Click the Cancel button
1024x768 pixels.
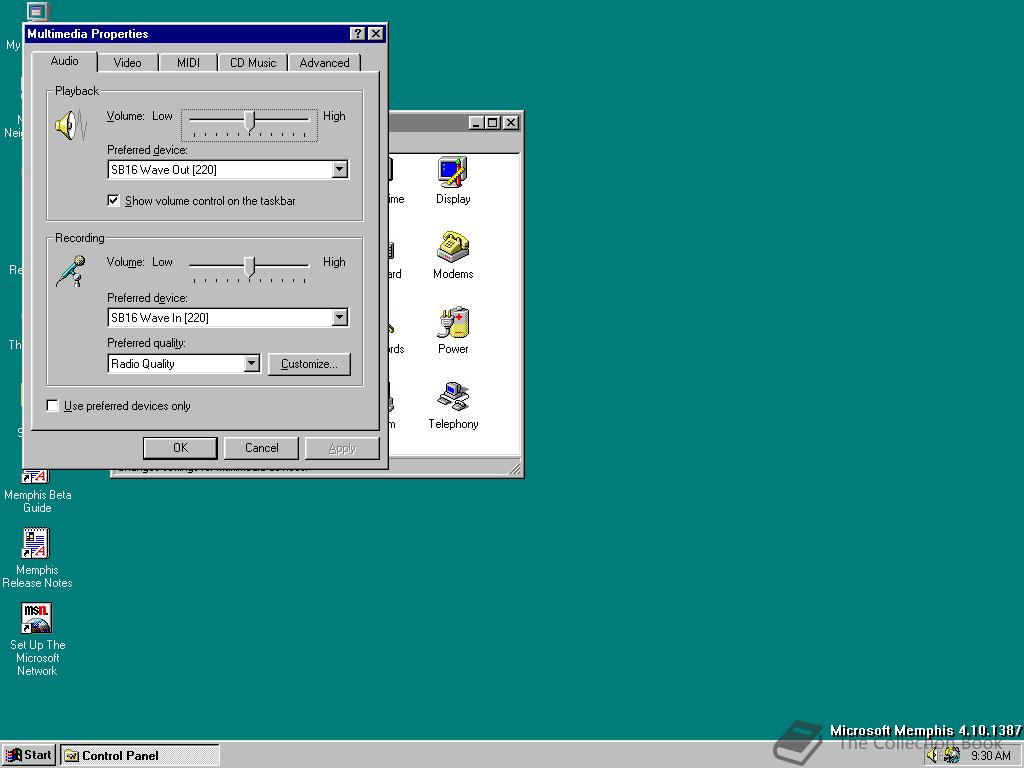click(x=261, y=448)
